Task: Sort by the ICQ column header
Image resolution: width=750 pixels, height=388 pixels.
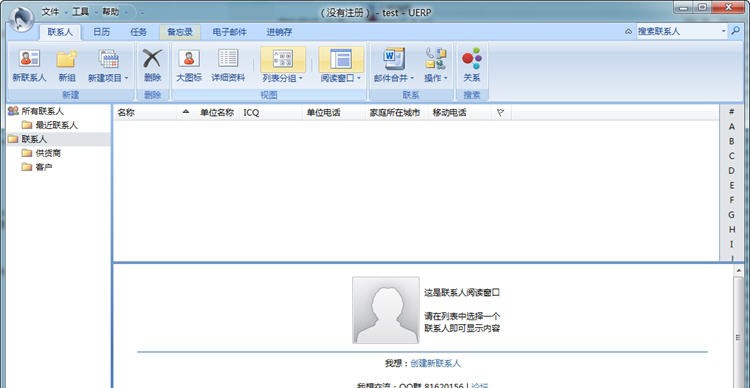Action: click(270, 113)
